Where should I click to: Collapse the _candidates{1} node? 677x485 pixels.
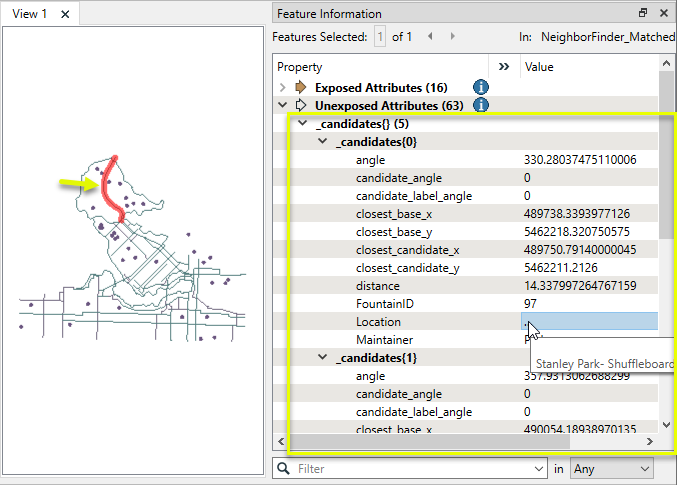coord(322,358)
